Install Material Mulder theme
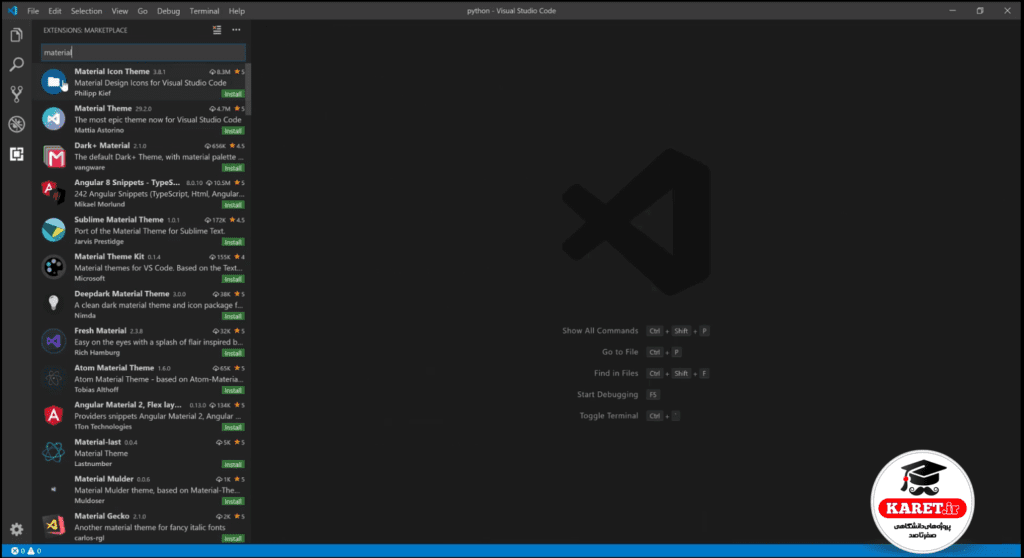Image resolution: width=1024 pixels, height=558 pixels. tap(233, 501)
